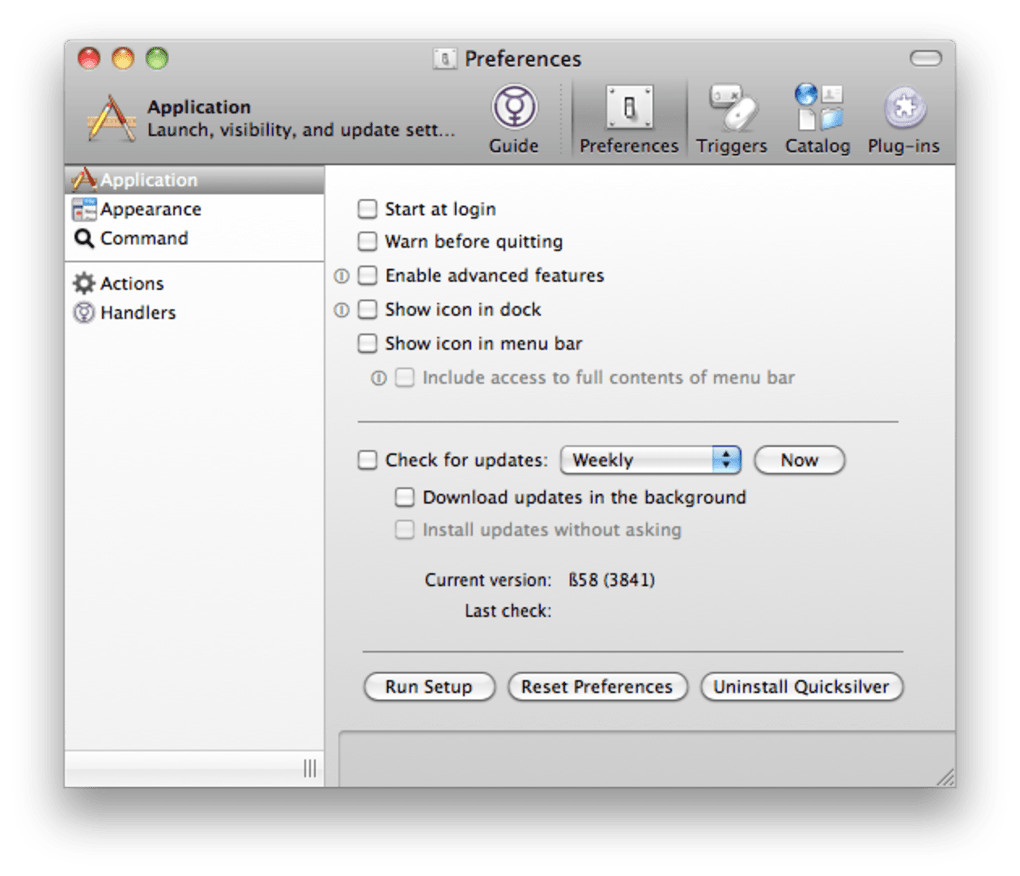Click the sidebar divider grip handle
The height and width of the screenshot is (876, 1020).
pos(310,769)
